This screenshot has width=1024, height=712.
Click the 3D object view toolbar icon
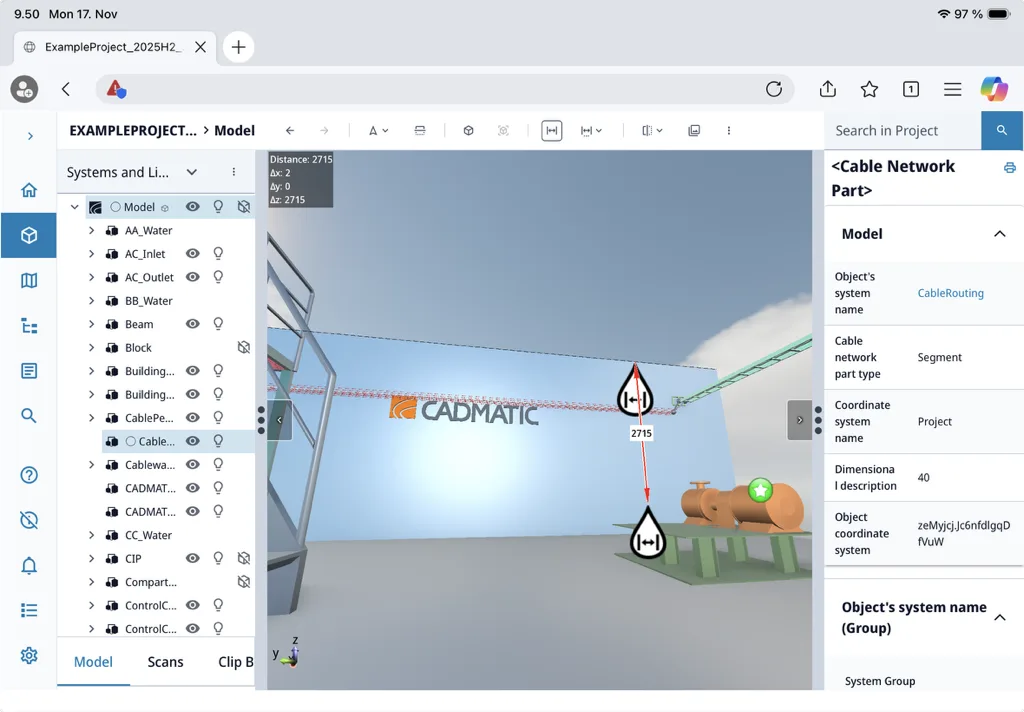[x=468, y=130]
